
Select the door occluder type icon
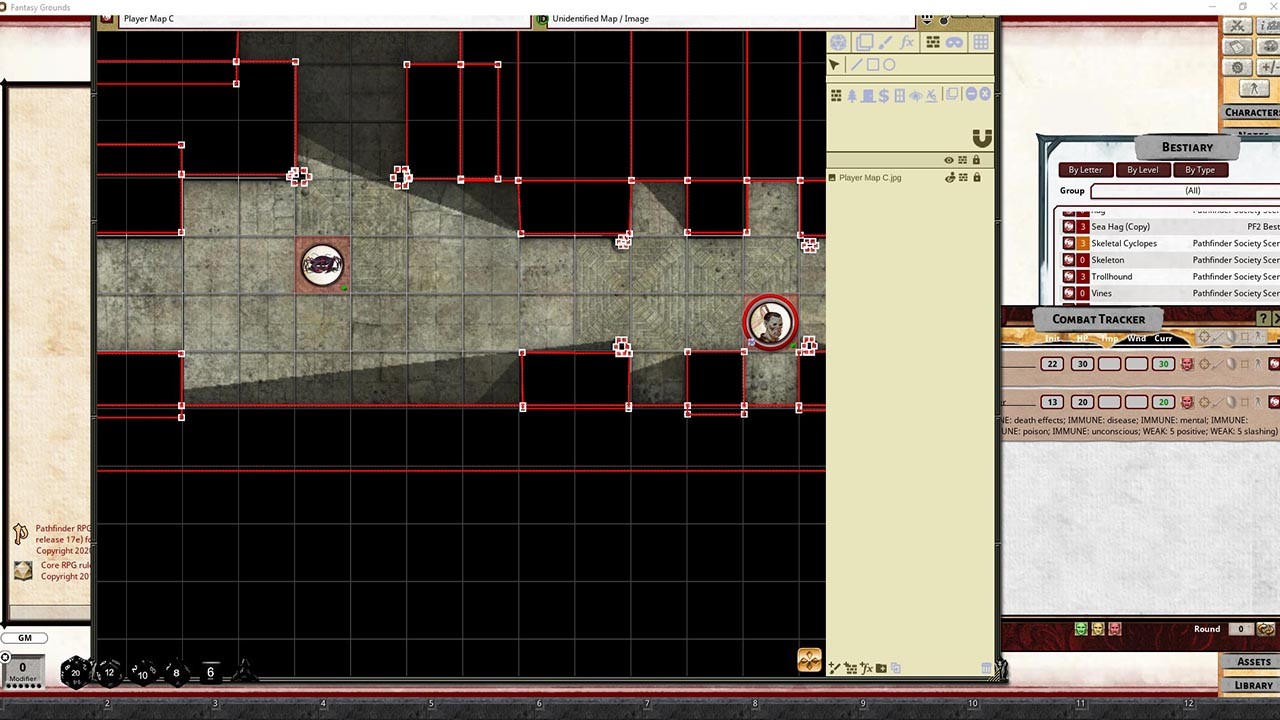coord(866,95)
